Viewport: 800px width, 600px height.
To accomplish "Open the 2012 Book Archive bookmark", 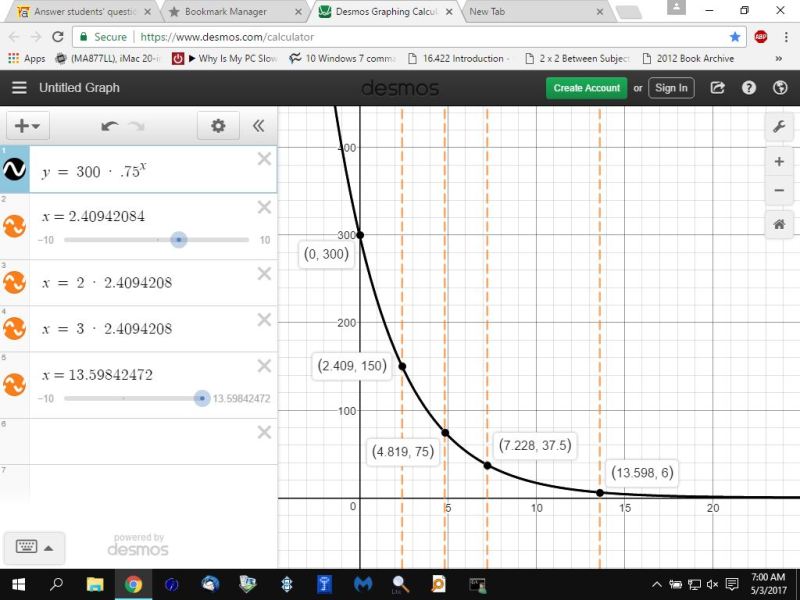I will pyautogui.click(x=688, y=59).
